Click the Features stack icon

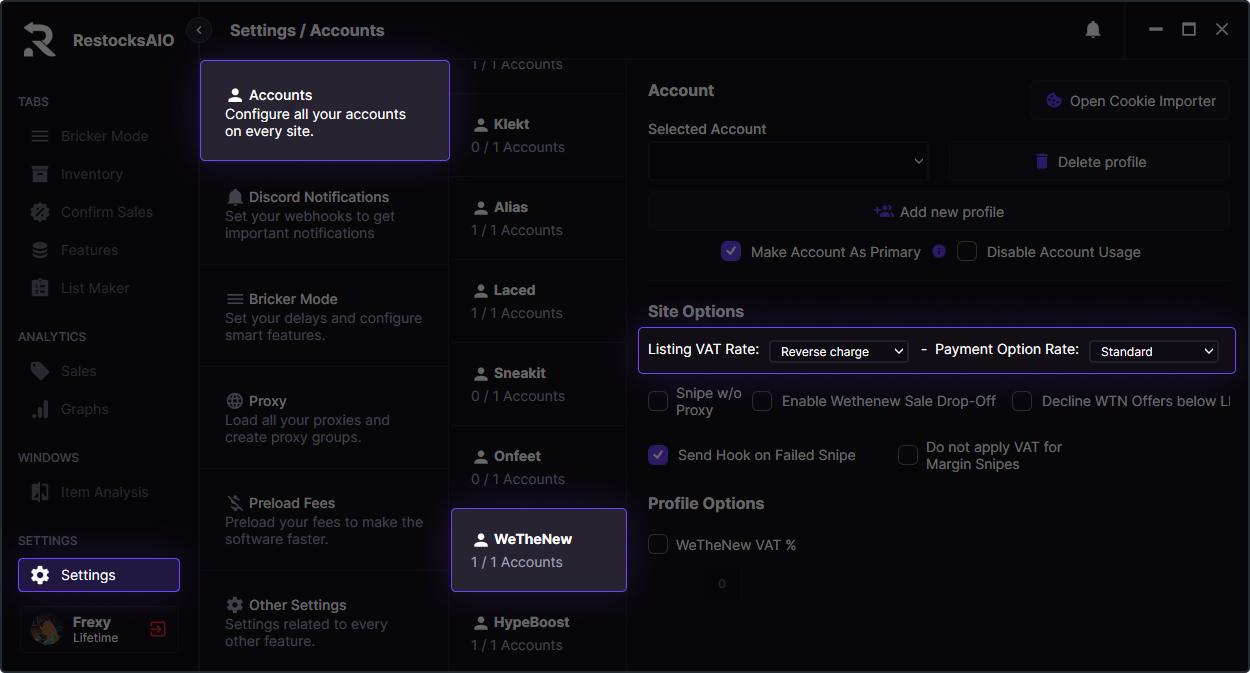click(40, 250)
